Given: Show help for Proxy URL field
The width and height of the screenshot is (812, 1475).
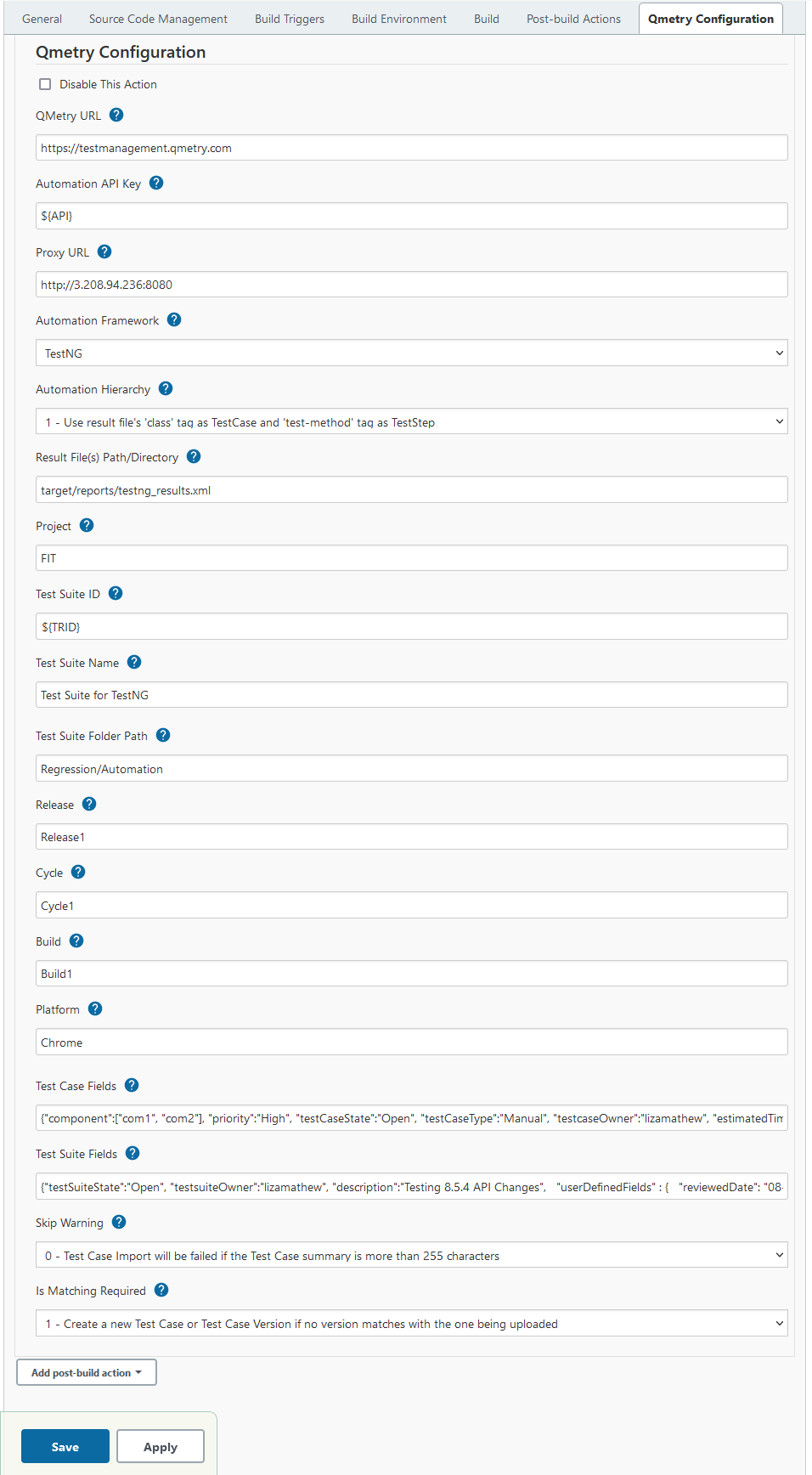Looking at the screenshot, I should [x=104, y=251].
